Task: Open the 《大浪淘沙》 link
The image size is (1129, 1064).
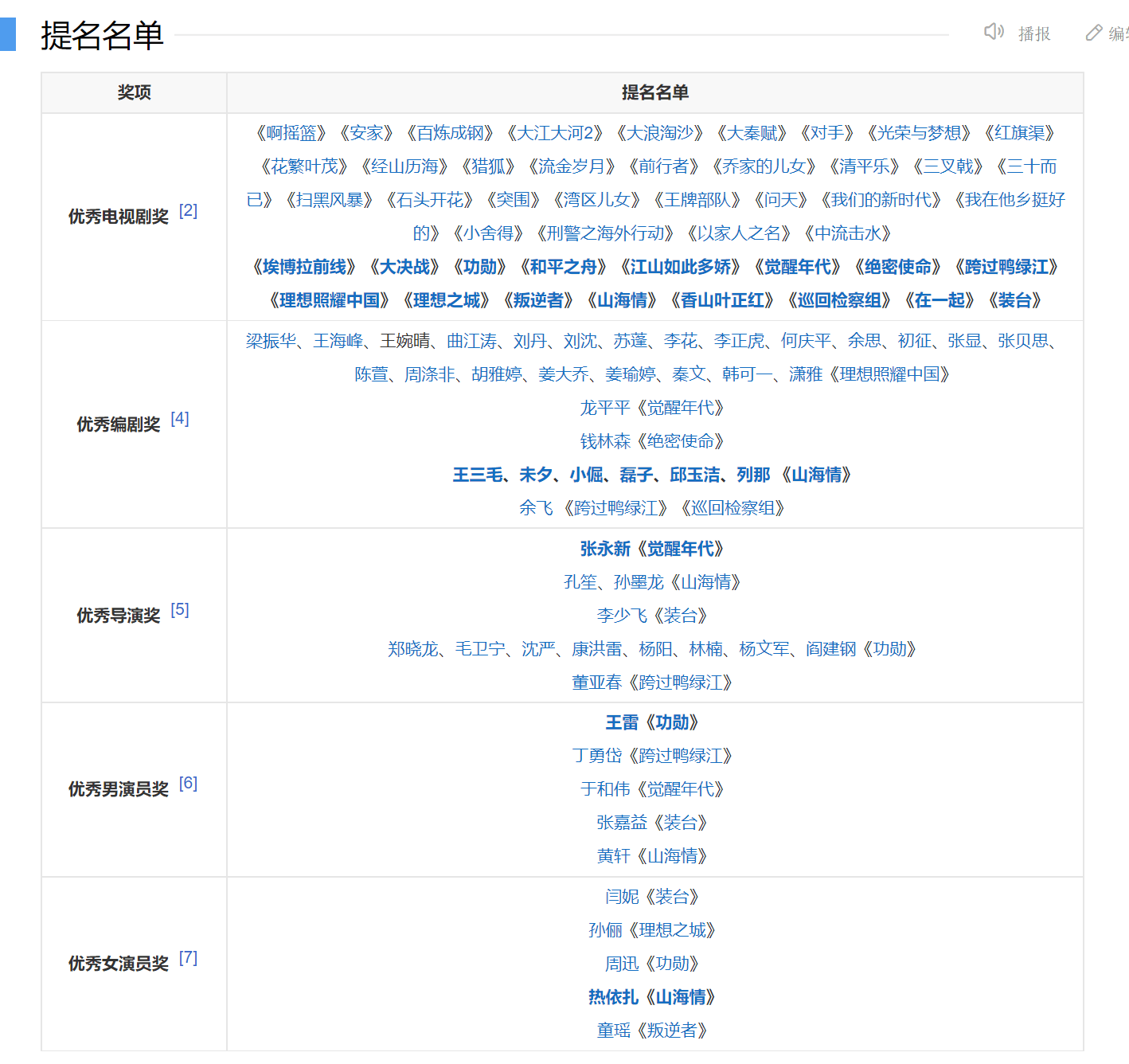Action: 659,133
